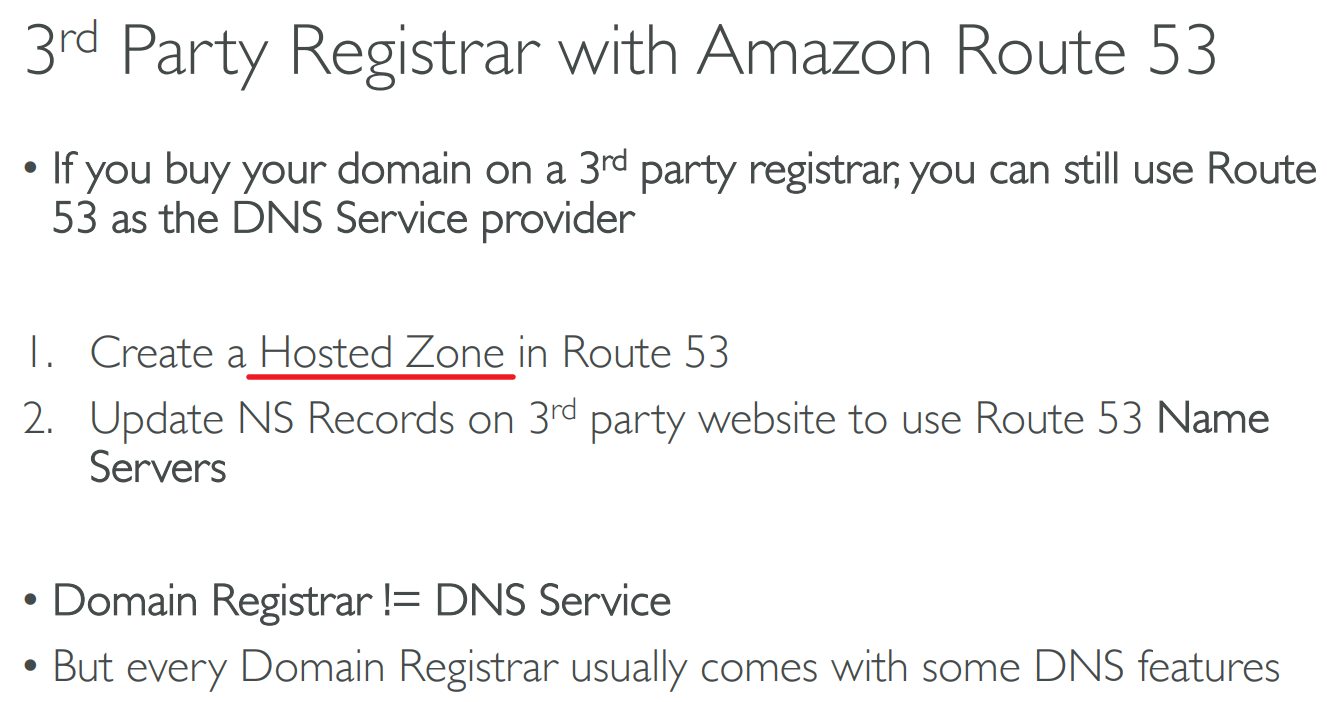Click the word "But" starting the last bullet
The width and height of the screenshot is (1327, 702).
pyautogui.click(x=82, y=666)
